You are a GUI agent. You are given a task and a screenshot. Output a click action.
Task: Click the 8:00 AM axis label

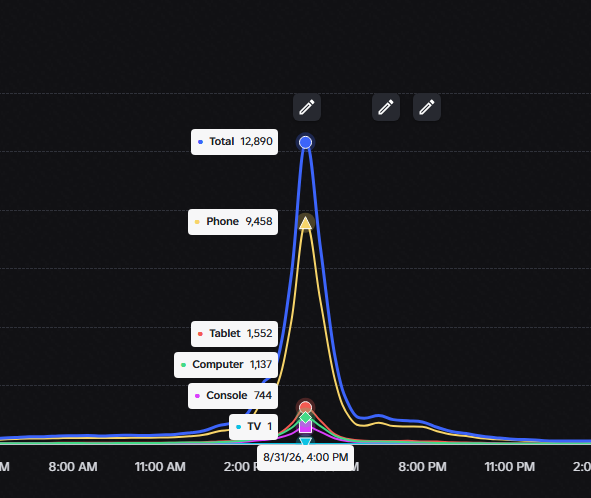pos(73,467)
